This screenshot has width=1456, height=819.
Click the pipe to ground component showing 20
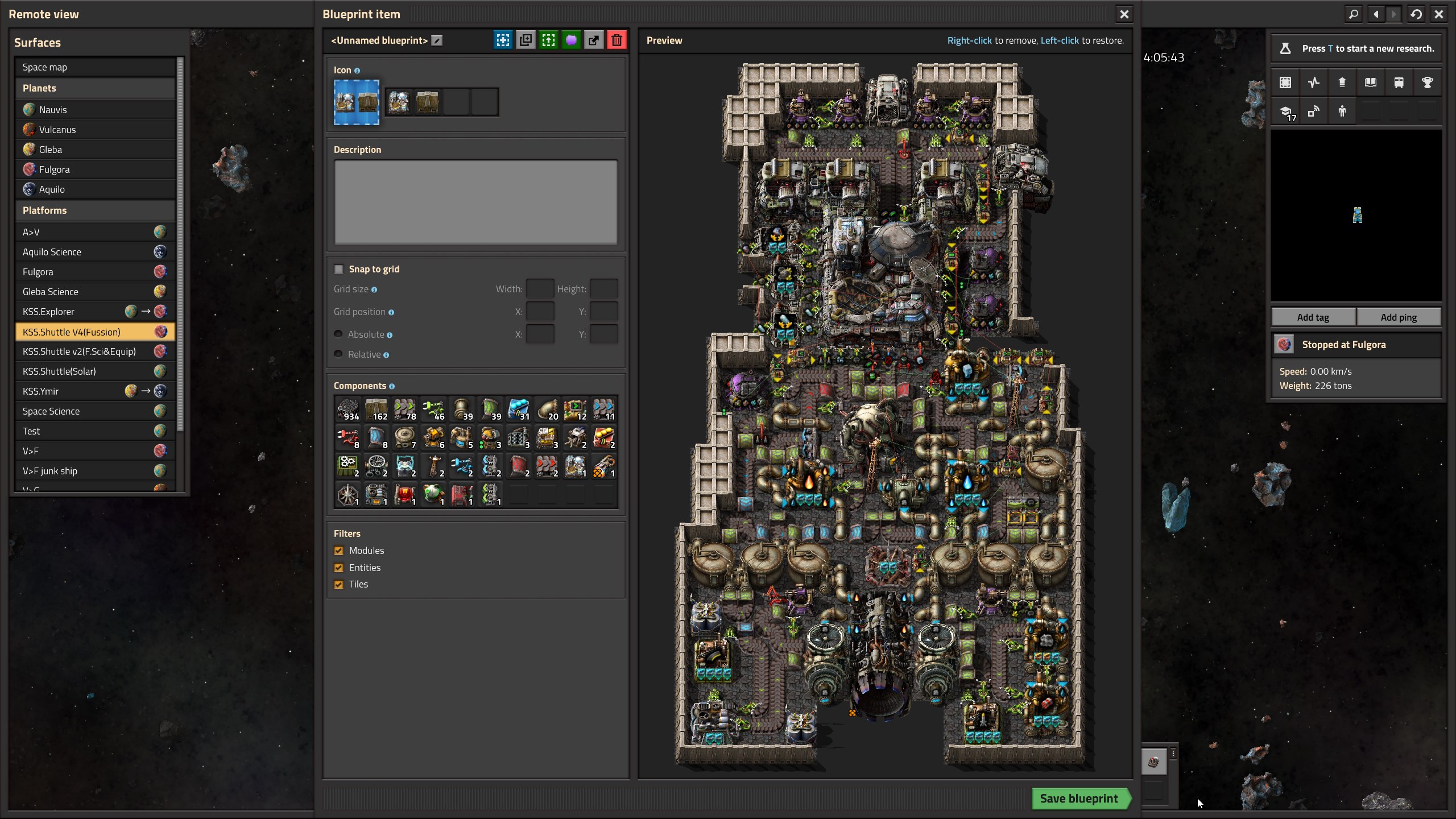coord(547,409)
